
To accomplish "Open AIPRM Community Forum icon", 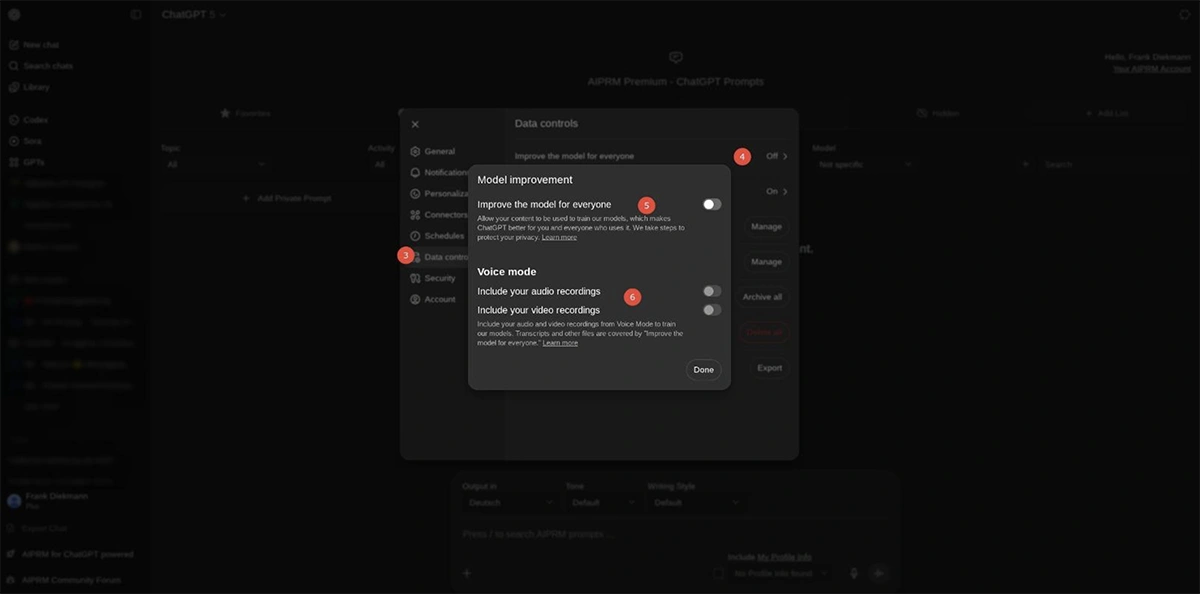I will click(12, 578).
